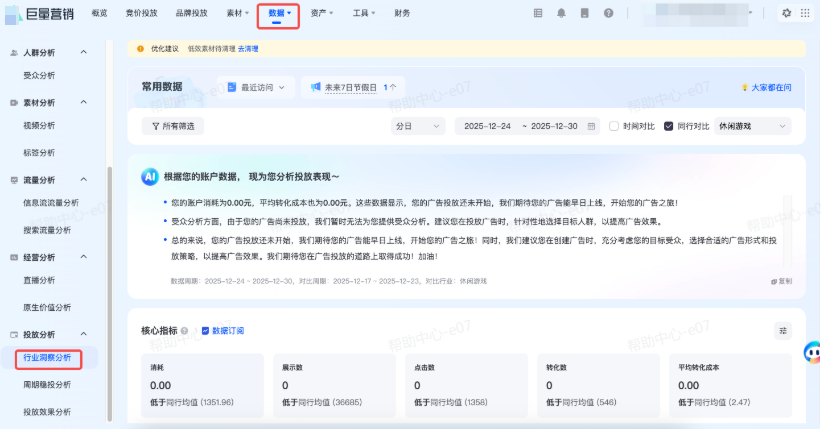Uncheck the 同行对比 checkbox
Viewport: 821px width, 429px height.
[669, 126]
